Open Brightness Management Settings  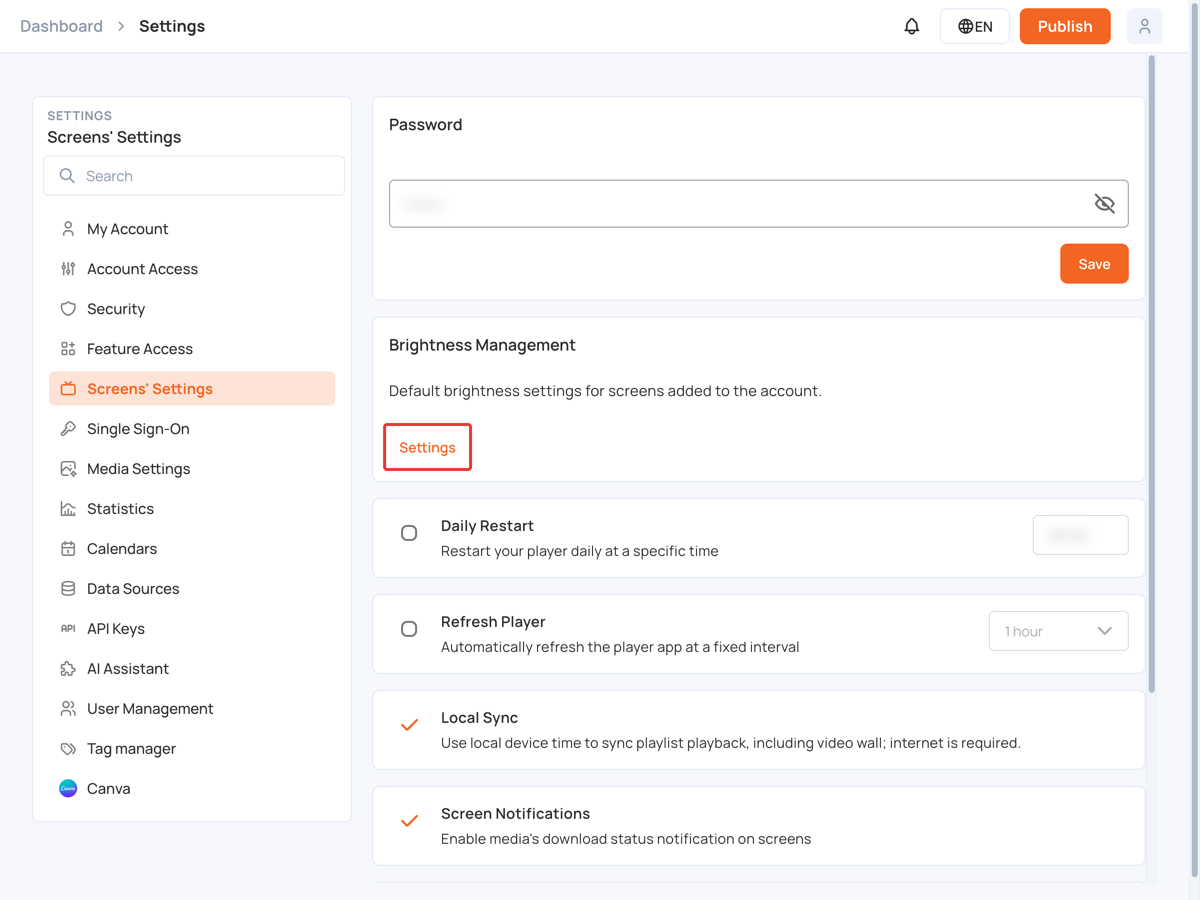pos(427,447)
